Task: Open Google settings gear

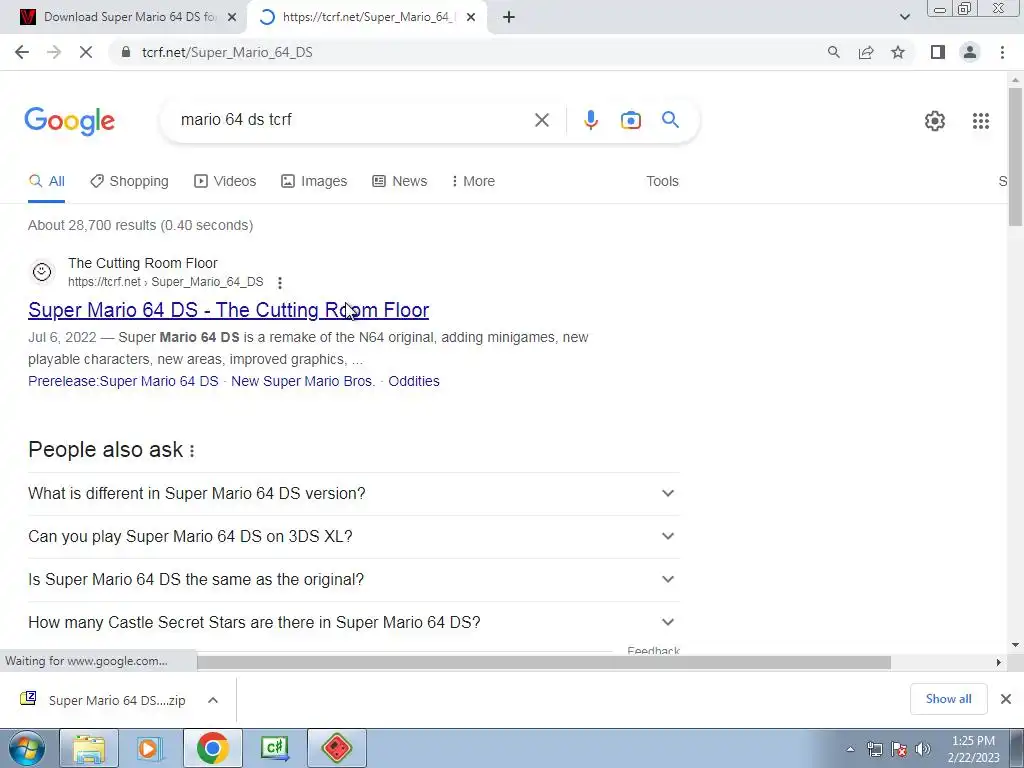Action: click(x=935, y=121)
